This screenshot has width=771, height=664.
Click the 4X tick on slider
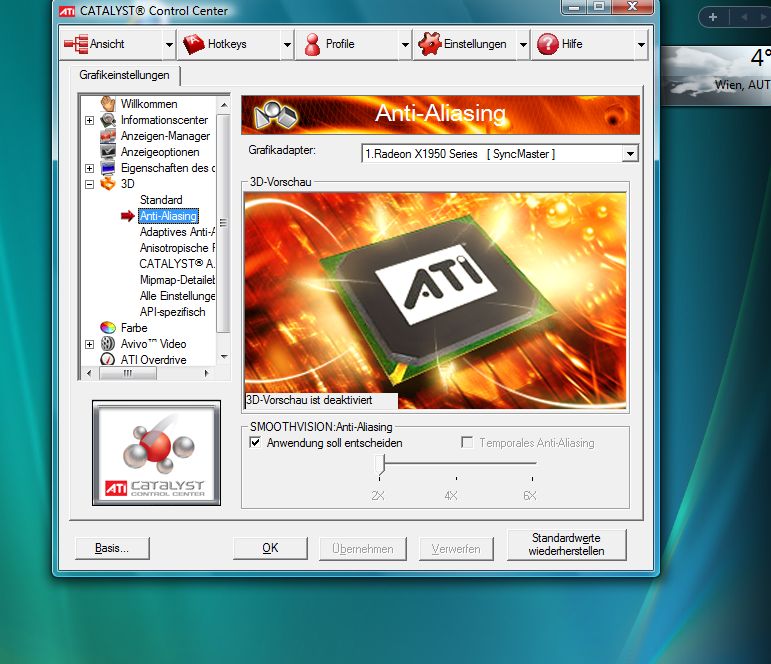coord(456,478)
